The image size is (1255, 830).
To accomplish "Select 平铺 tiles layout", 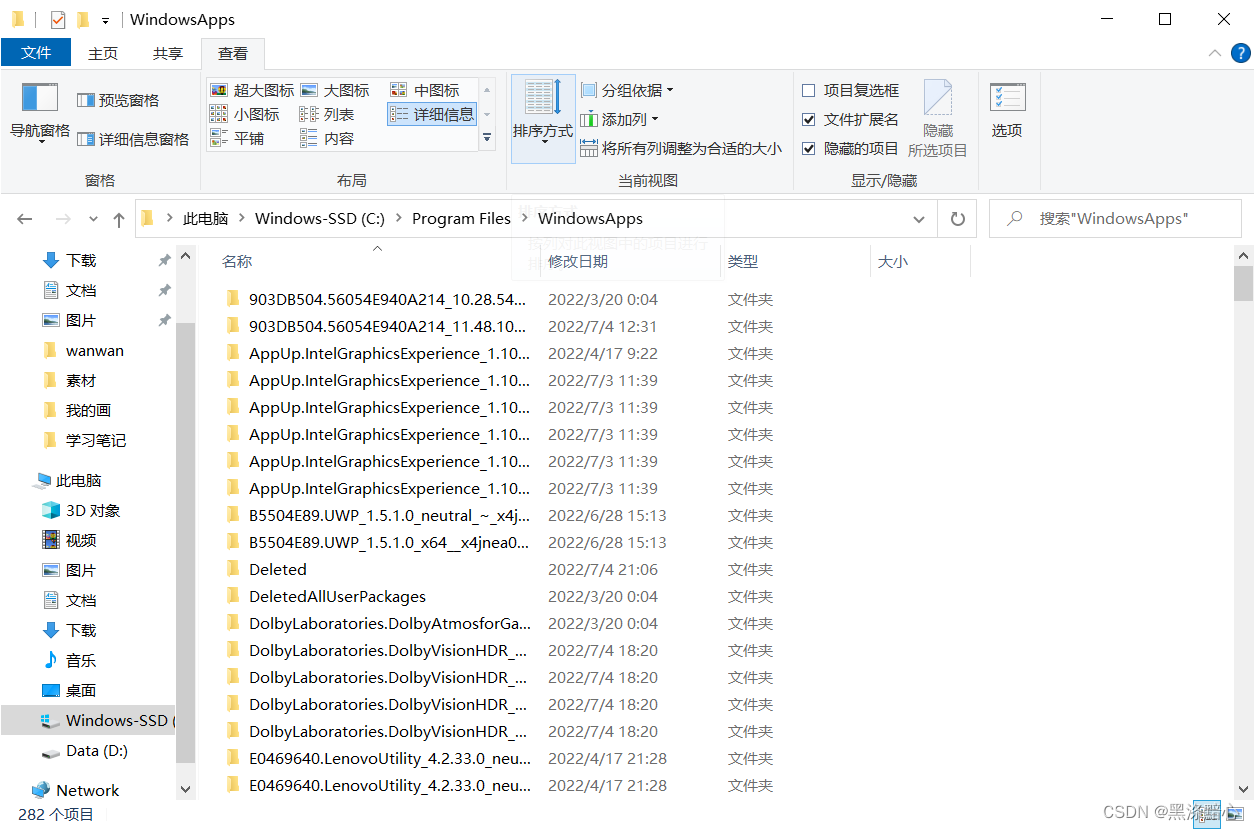I will click(237, 138).
